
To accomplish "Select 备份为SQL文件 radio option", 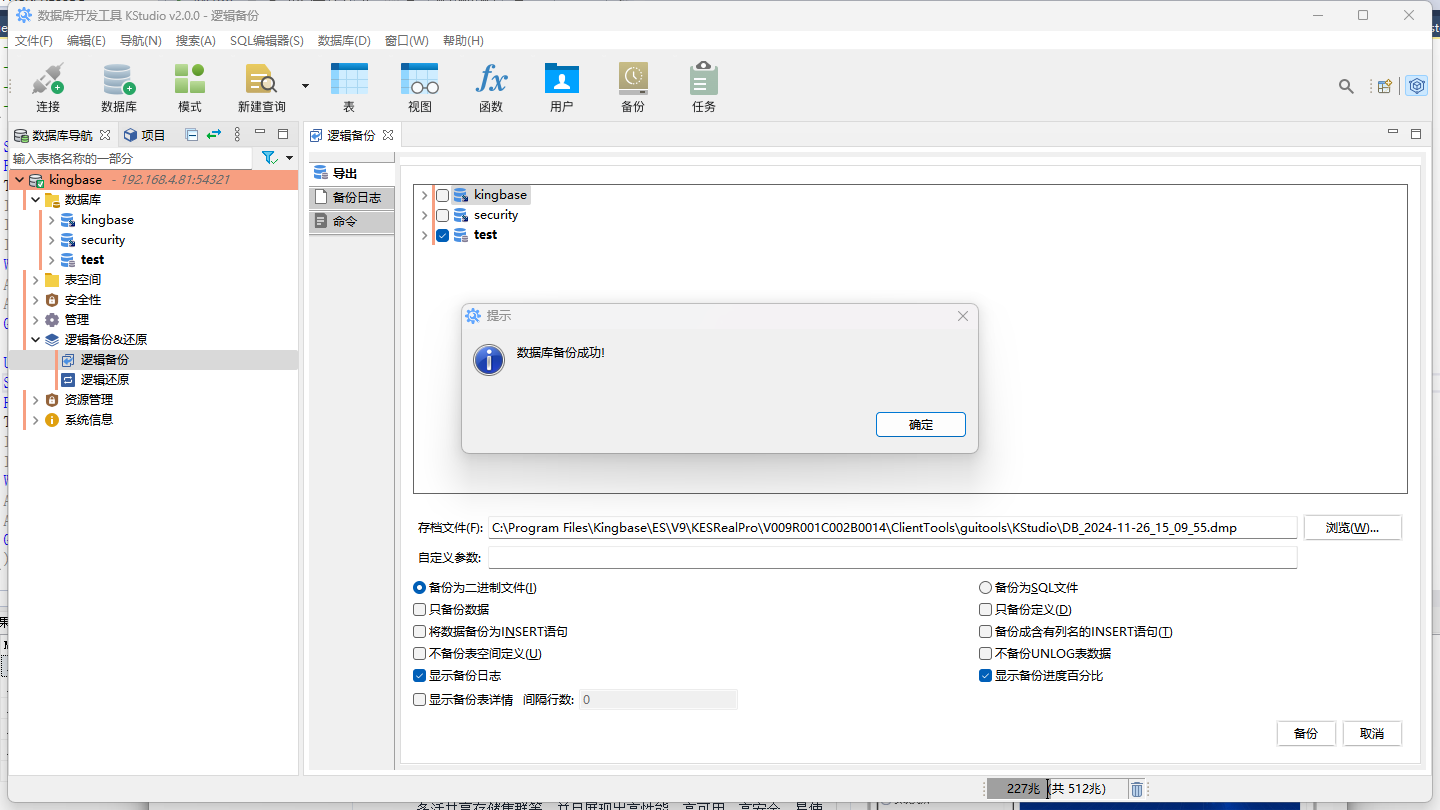I will 985,588.
